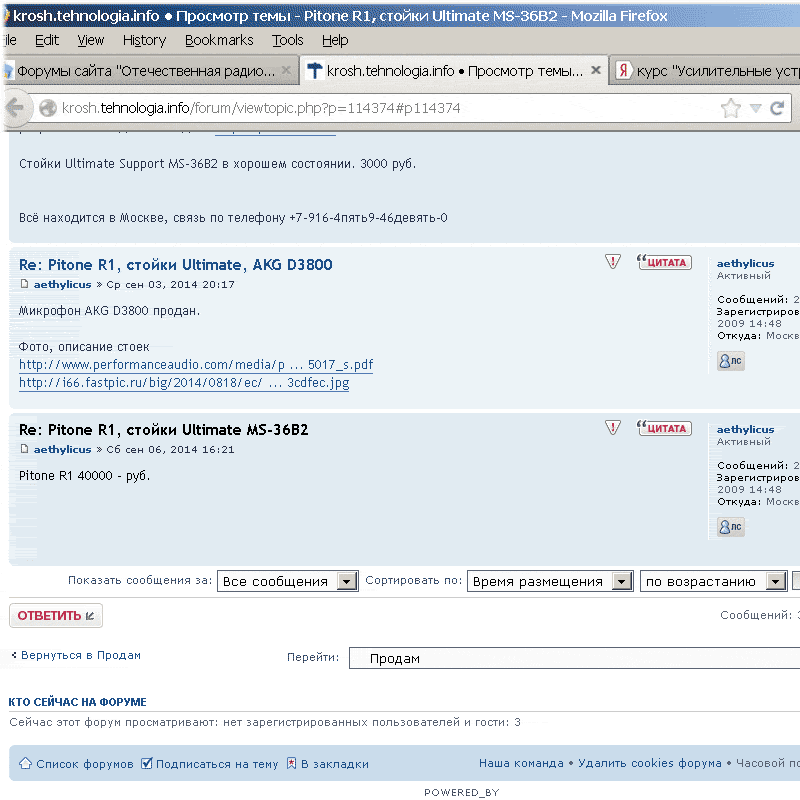Image resolution: width=800 pixels, height=800 pixels.
Task: Click the Yandex favicon on the курс tab
Action: pyautogui.click(x=623, y=70)
